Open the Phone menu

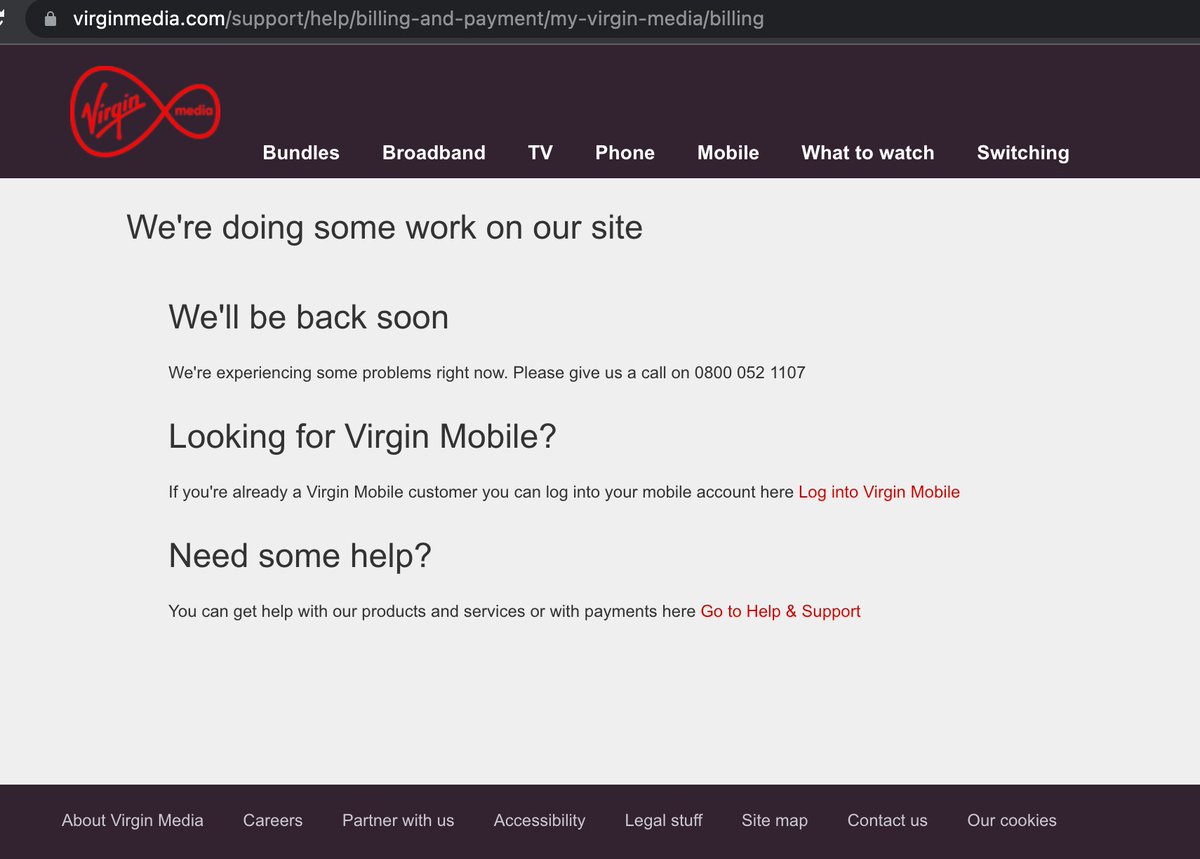[x=625, y=153]
